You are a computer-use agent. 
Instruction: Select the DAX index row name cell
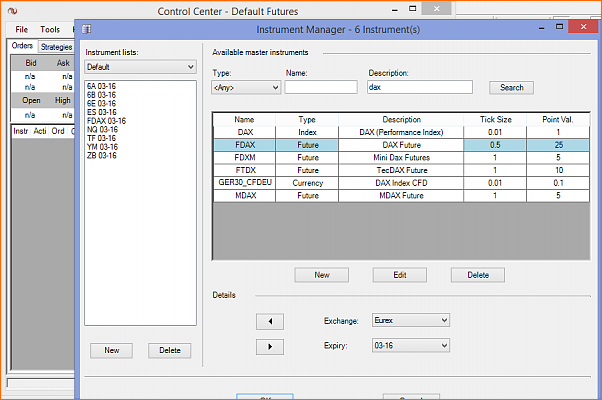(x=245, y=132)
